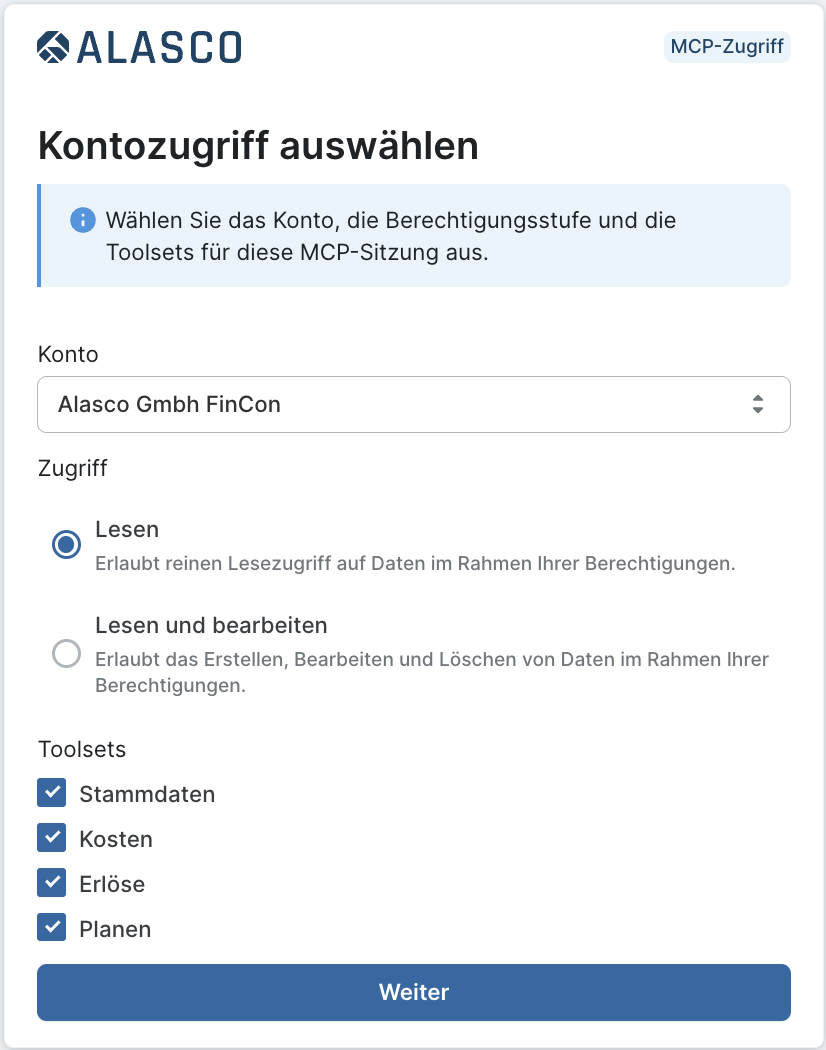Image resolution: width=826 pixels, height=1050 pixels.
Task: Click the Lesen und bearbeiten label
Action: point(211,625)
